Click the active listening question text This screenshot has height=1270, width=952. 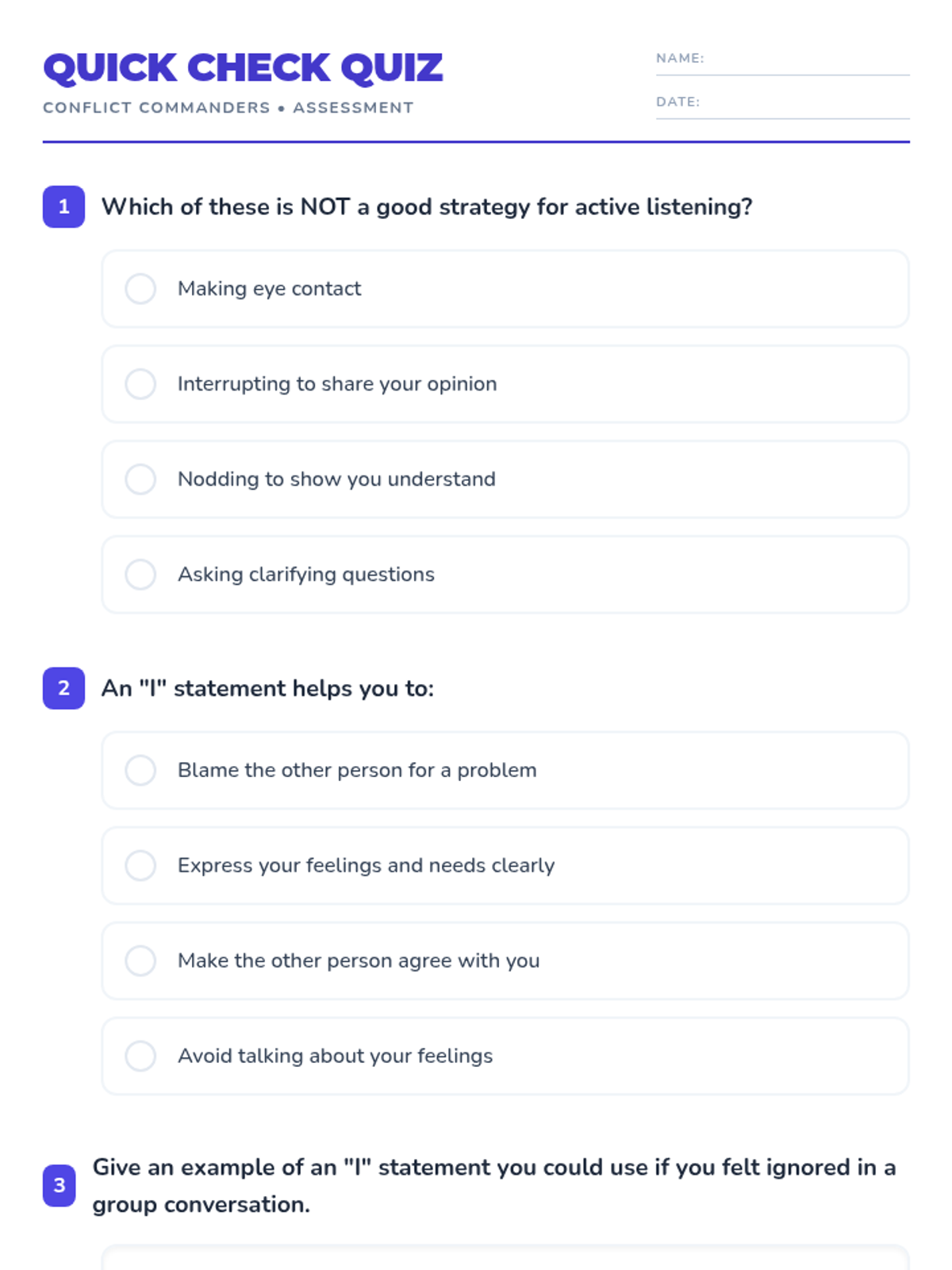pos(427,207)
